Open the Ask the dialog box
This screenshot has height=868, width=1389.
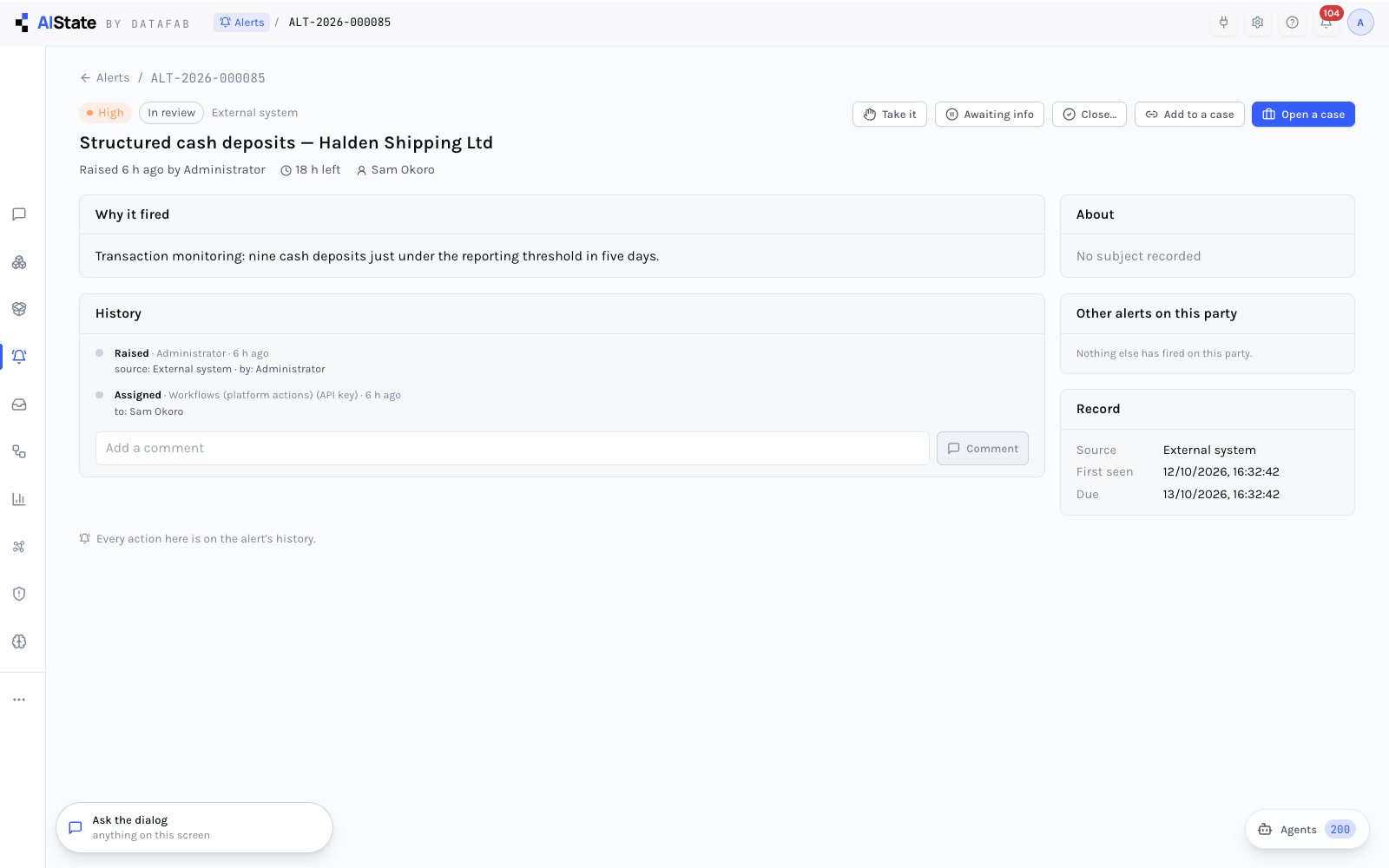coord(194,827)
